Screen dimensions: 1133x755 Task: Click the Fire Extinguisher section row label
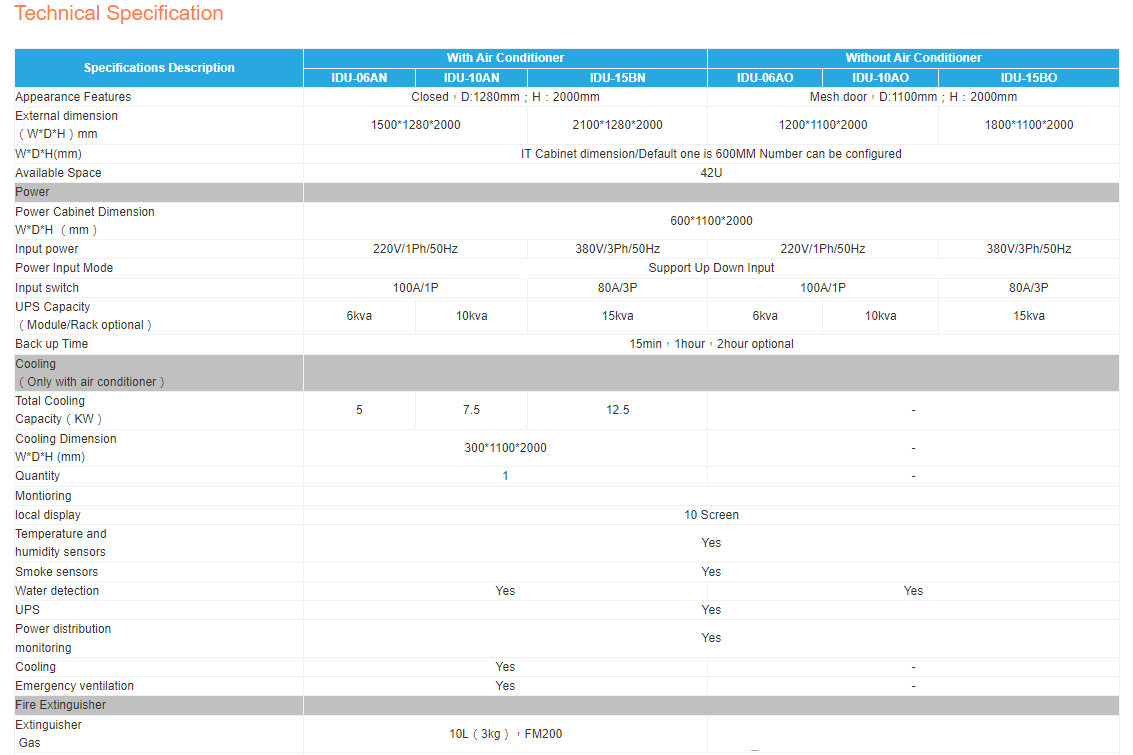[60, 705]
